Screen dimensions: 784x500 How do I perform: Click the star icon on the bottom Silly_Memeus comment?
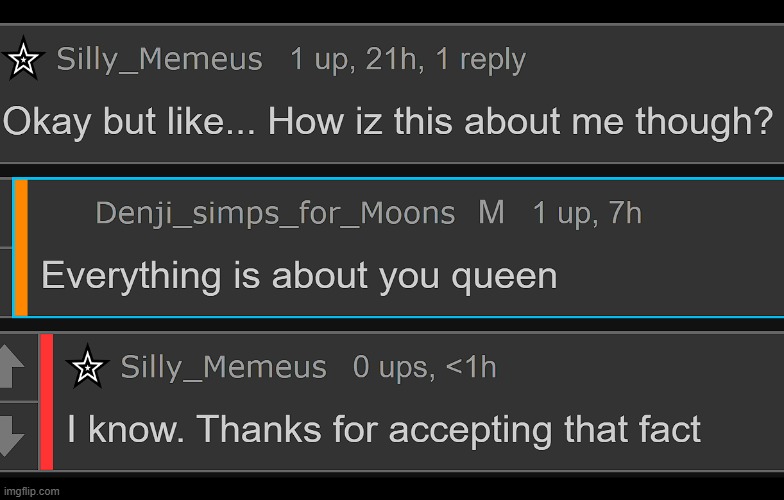click(87, 368)
